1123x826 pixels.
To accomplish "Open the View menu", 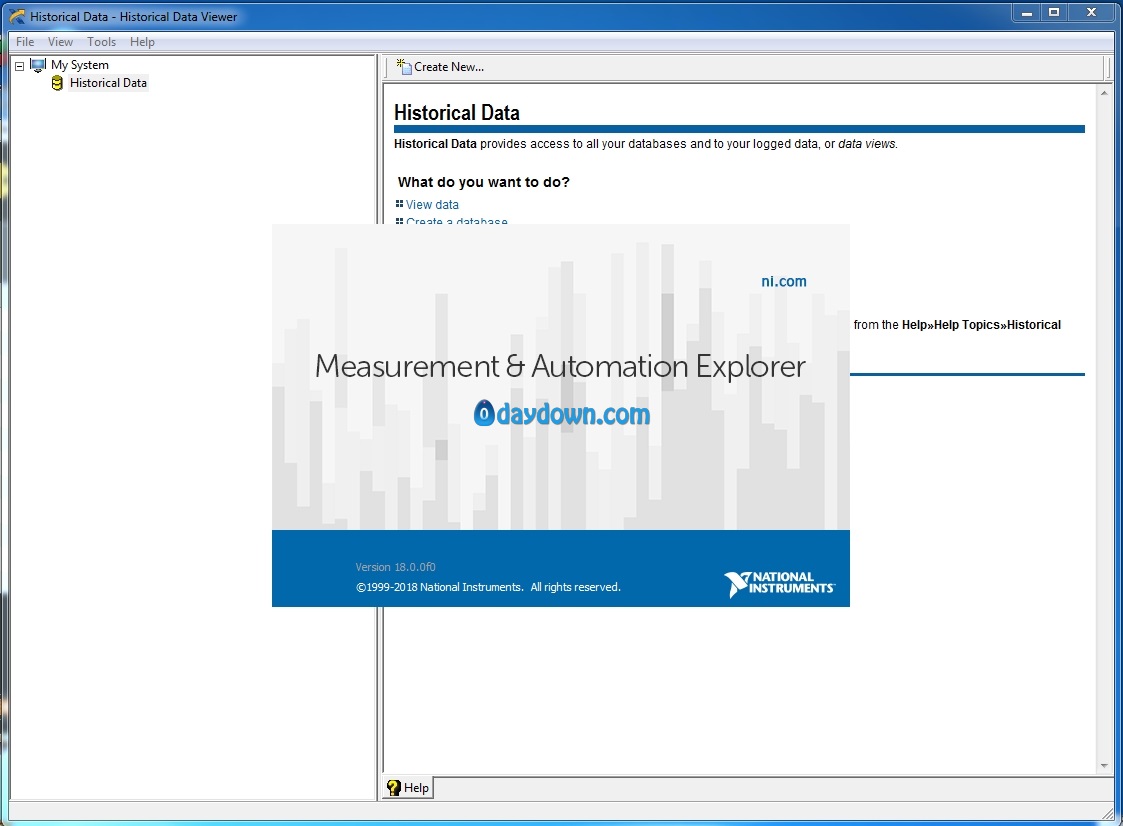I will click(x=60, y=42).
